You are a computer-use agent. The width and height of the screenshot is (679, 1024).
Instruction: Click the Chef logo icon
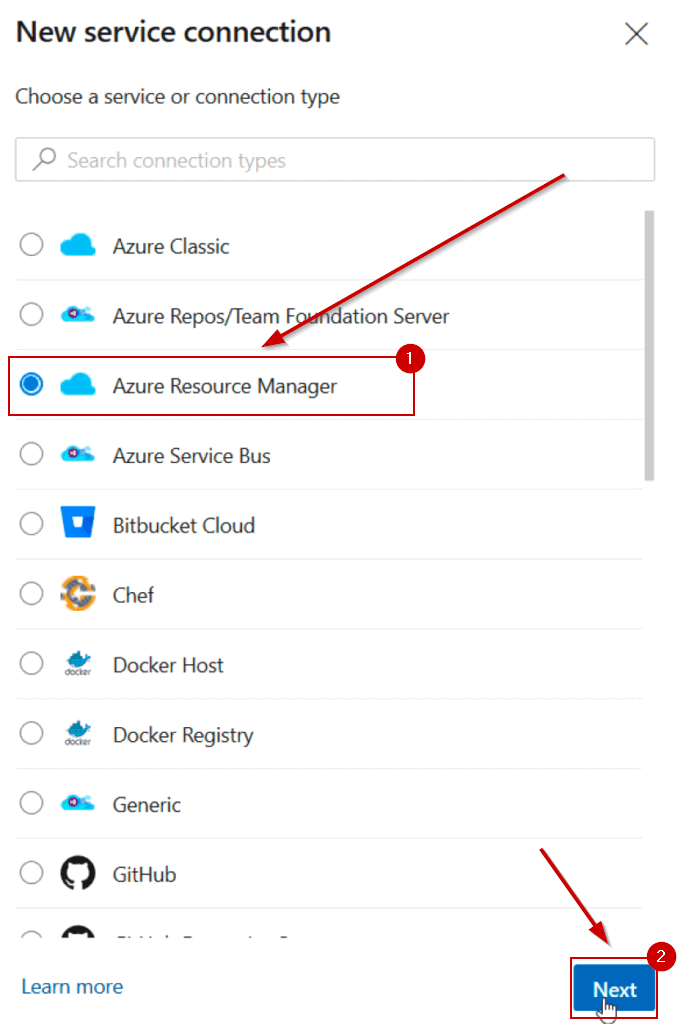pyautogui.click(x=77, y=594)
